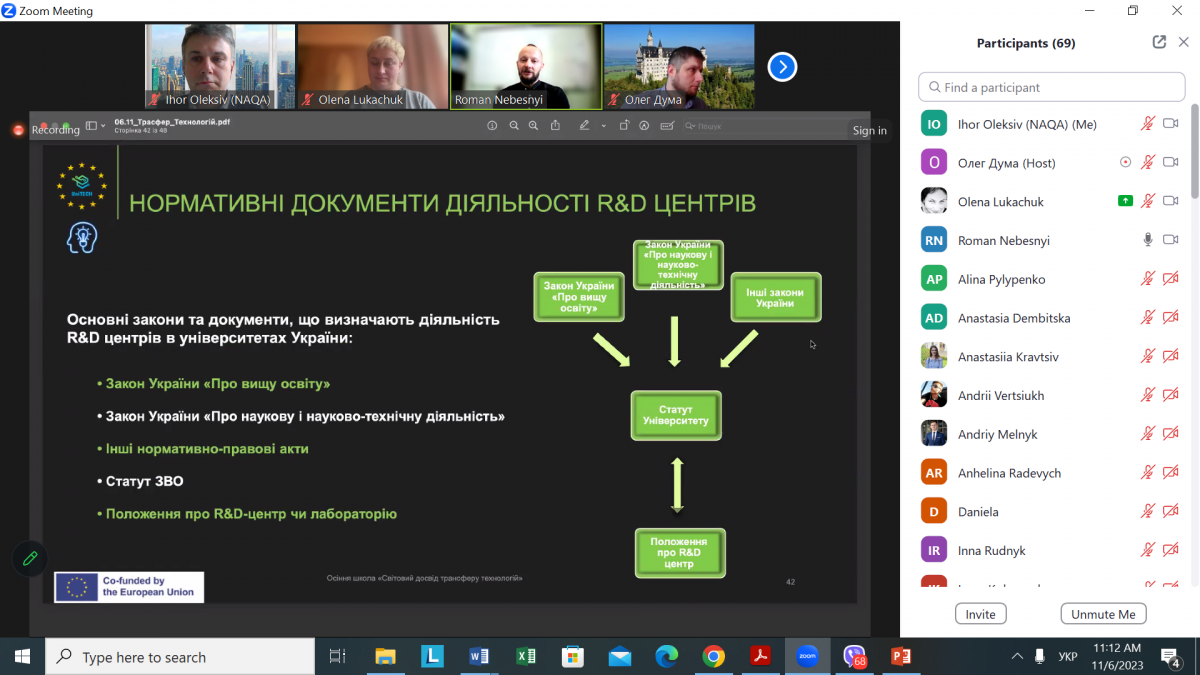Zoom out of the PDF document
This screenshot has width=1200, height=675.
click(x=514, y=126)
